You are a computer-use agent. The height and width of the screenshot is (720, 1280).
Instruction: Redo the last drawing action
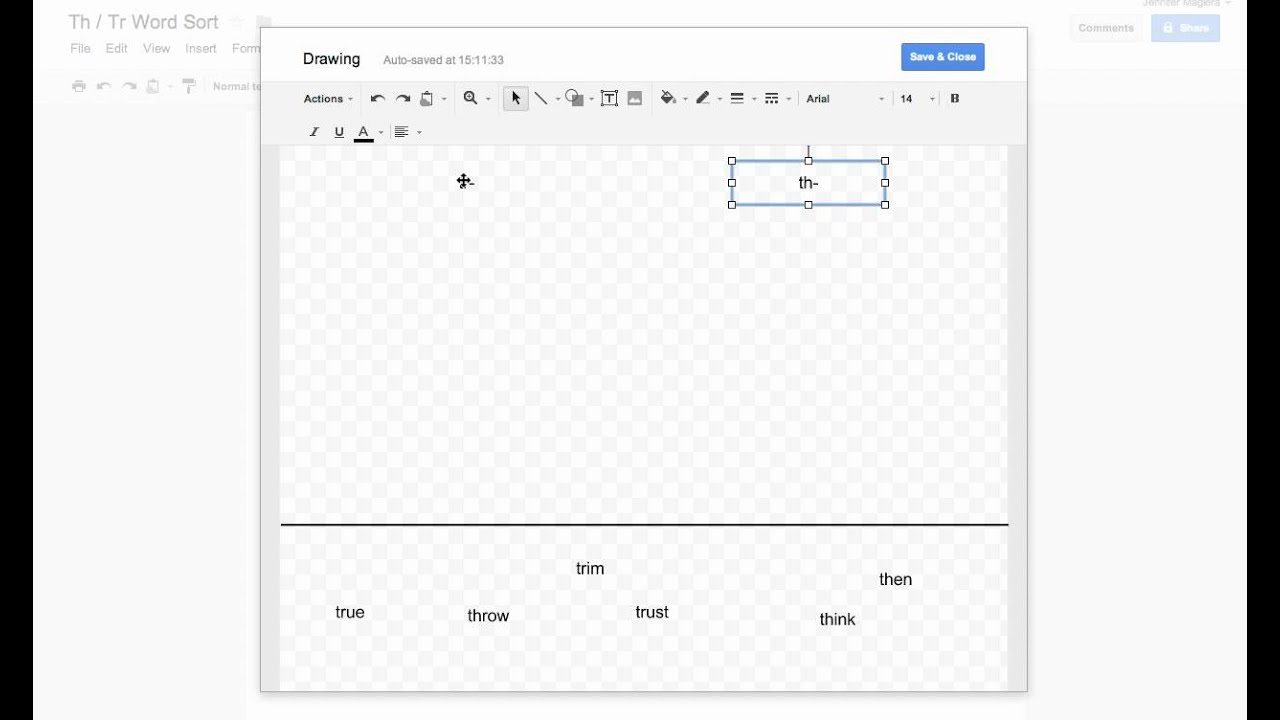[403, 98]
